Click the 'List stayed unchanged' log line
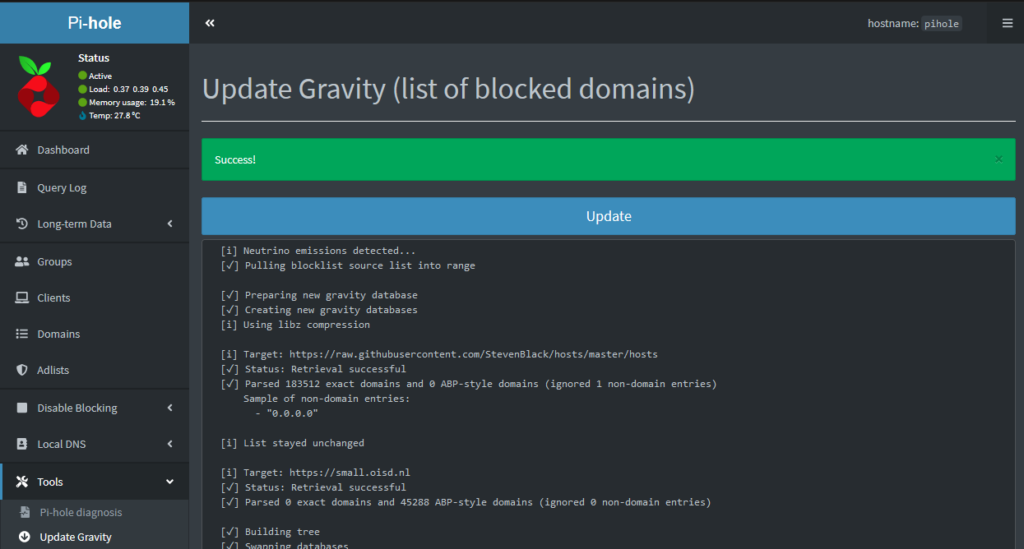 coord(293,443)
